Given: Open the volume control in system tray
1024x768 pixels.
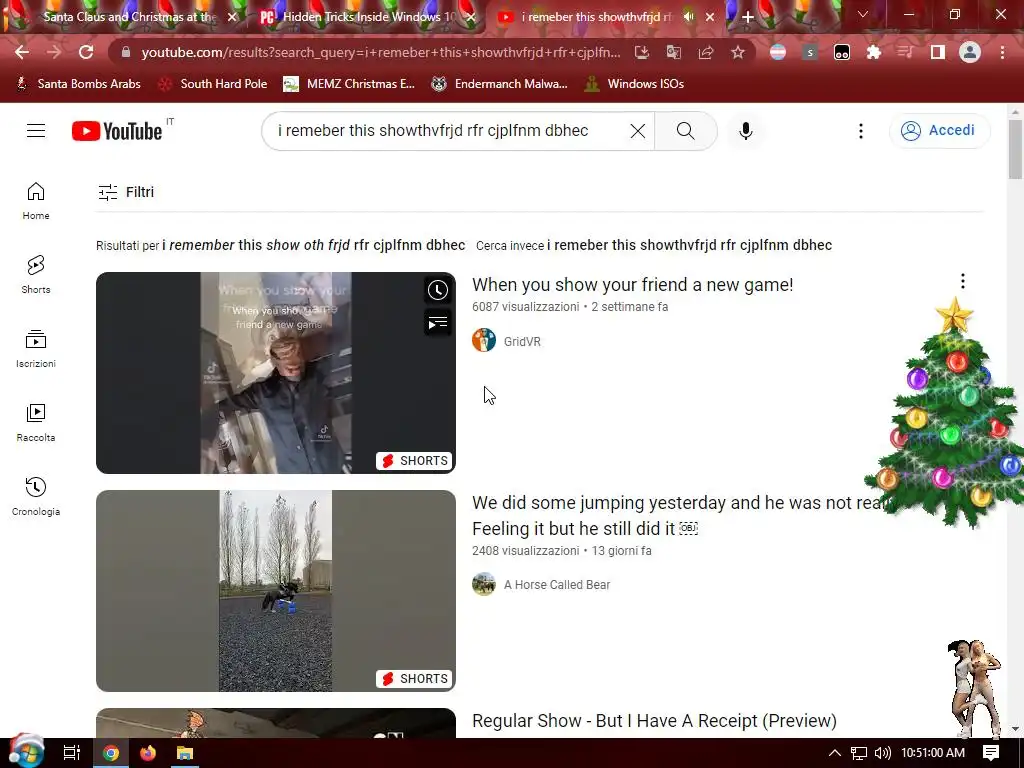Looking at the screenshot, I should [882, 753].
